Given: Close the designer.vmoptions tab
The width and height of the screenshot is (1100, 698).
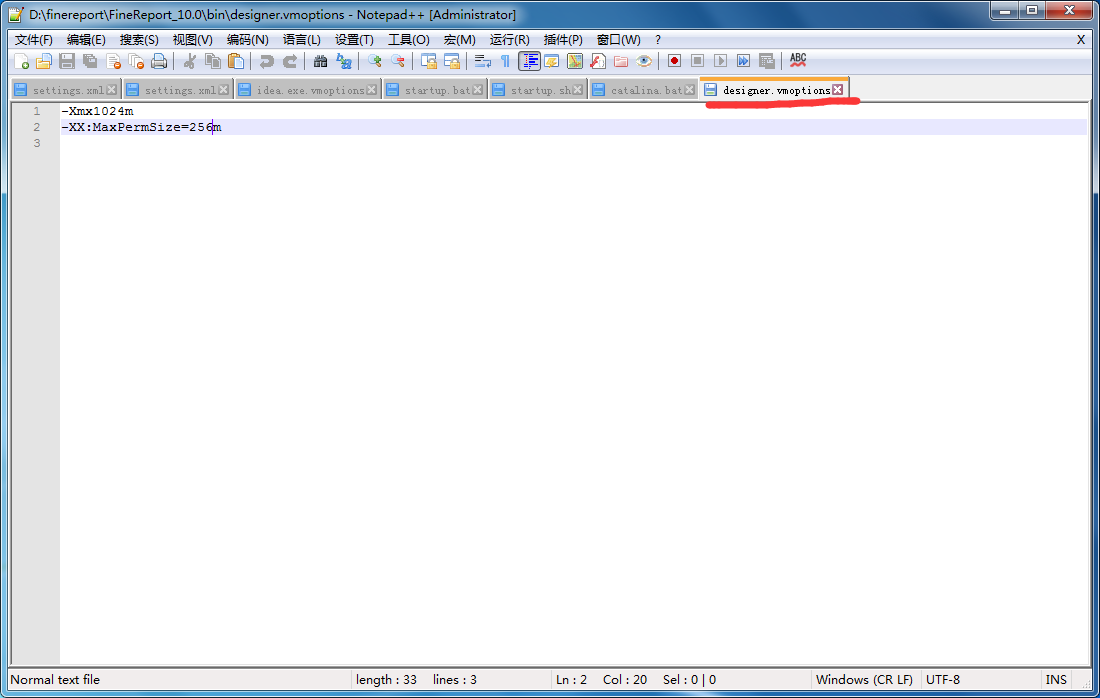Looking at the screenshot, I should point(838,90).
